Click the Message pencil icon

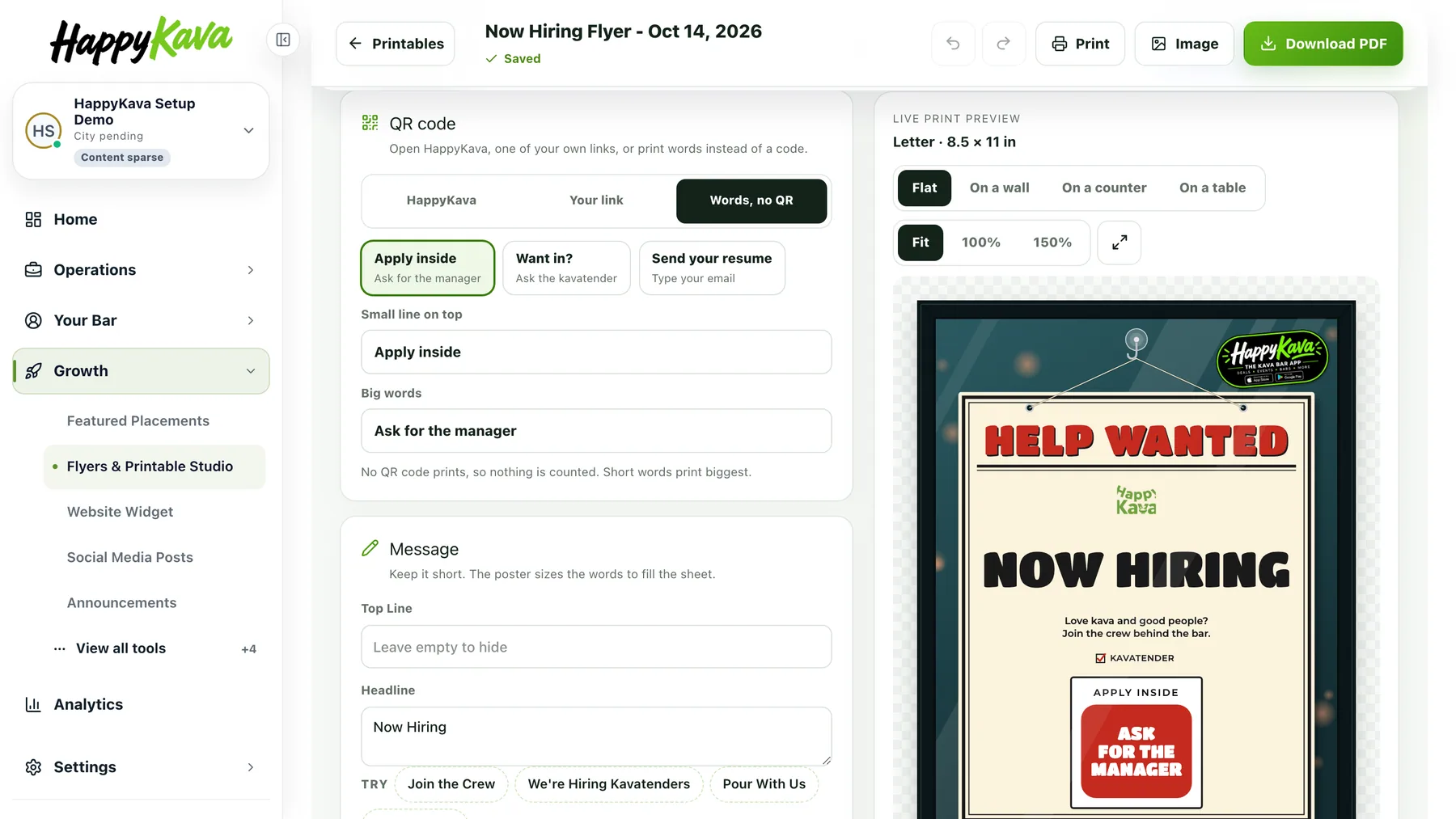(x=370, y=548)
